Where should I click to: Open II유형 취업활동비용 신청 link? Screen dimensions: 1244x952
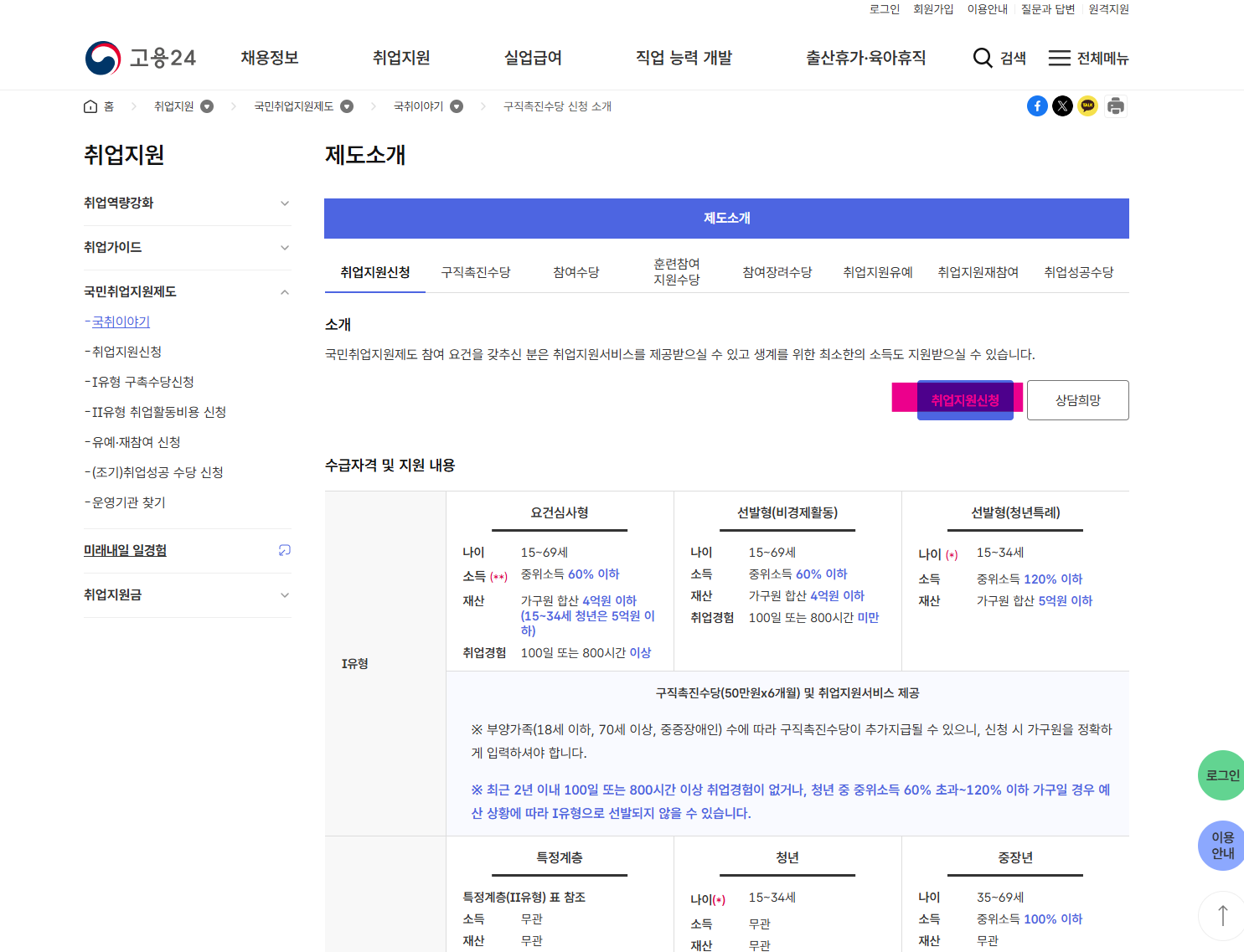coord(159,412)
